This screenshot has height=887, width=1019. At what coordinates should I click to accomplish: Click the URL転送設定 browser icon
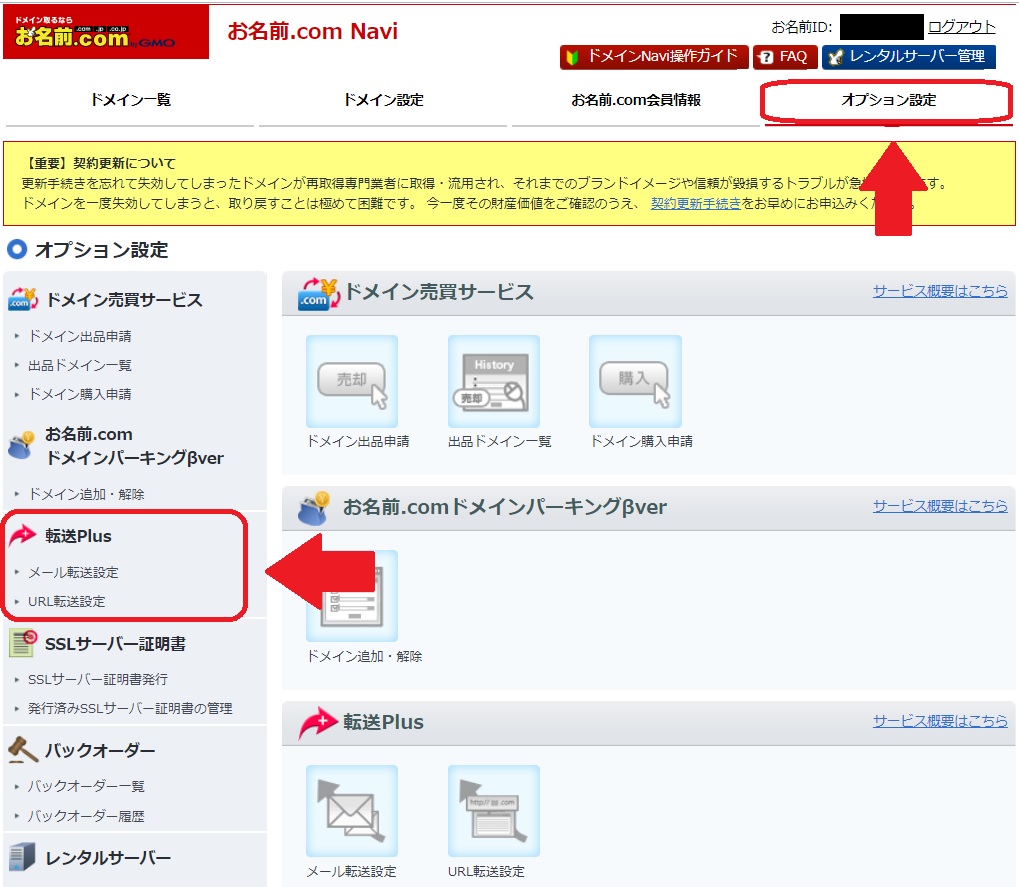click(493, 811)
